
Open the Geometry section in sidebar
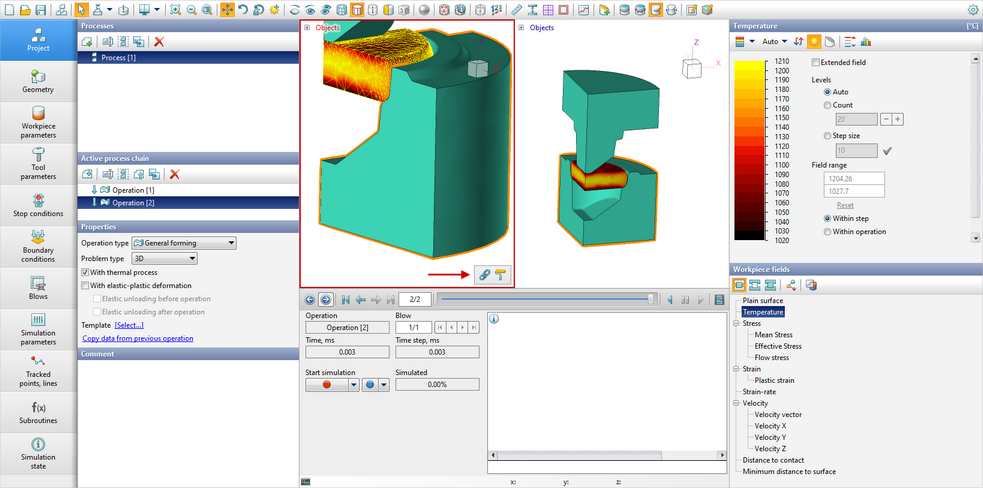38,81
